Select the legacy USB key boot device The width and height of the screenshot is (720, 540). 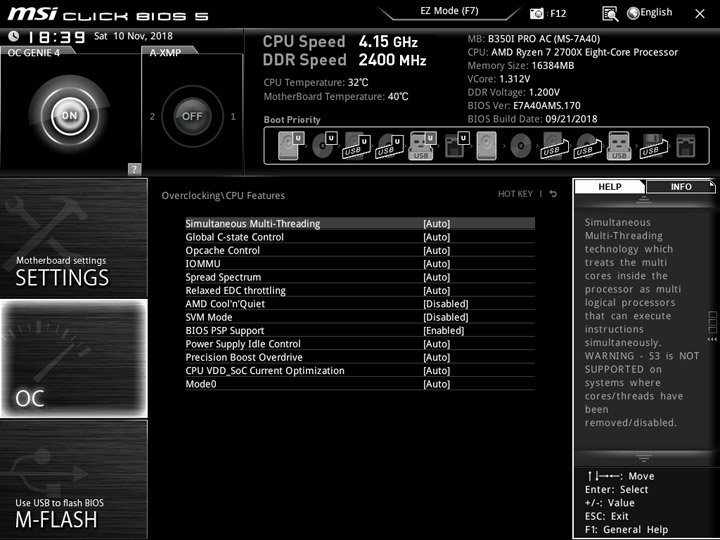click(619, 146)
